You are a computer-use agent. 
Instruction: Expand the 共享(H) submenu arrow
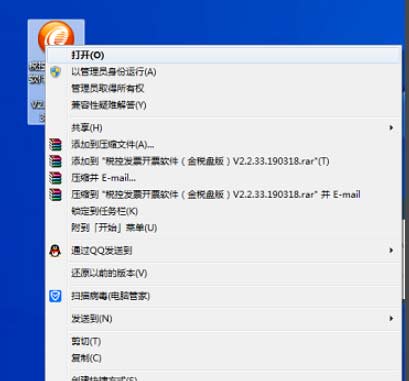click(x=391, y=128)
